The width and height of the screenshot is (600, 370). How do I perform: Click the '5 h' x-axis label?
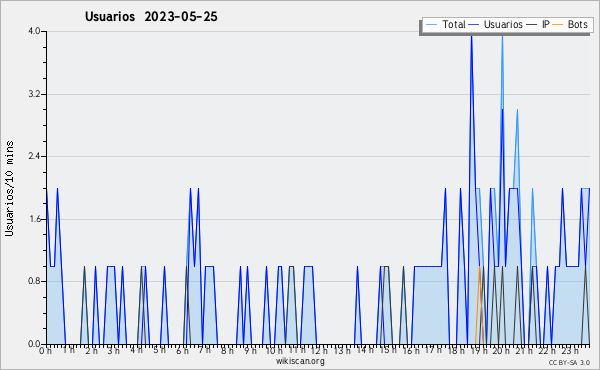pyautogui.click(x=159, y=350)
